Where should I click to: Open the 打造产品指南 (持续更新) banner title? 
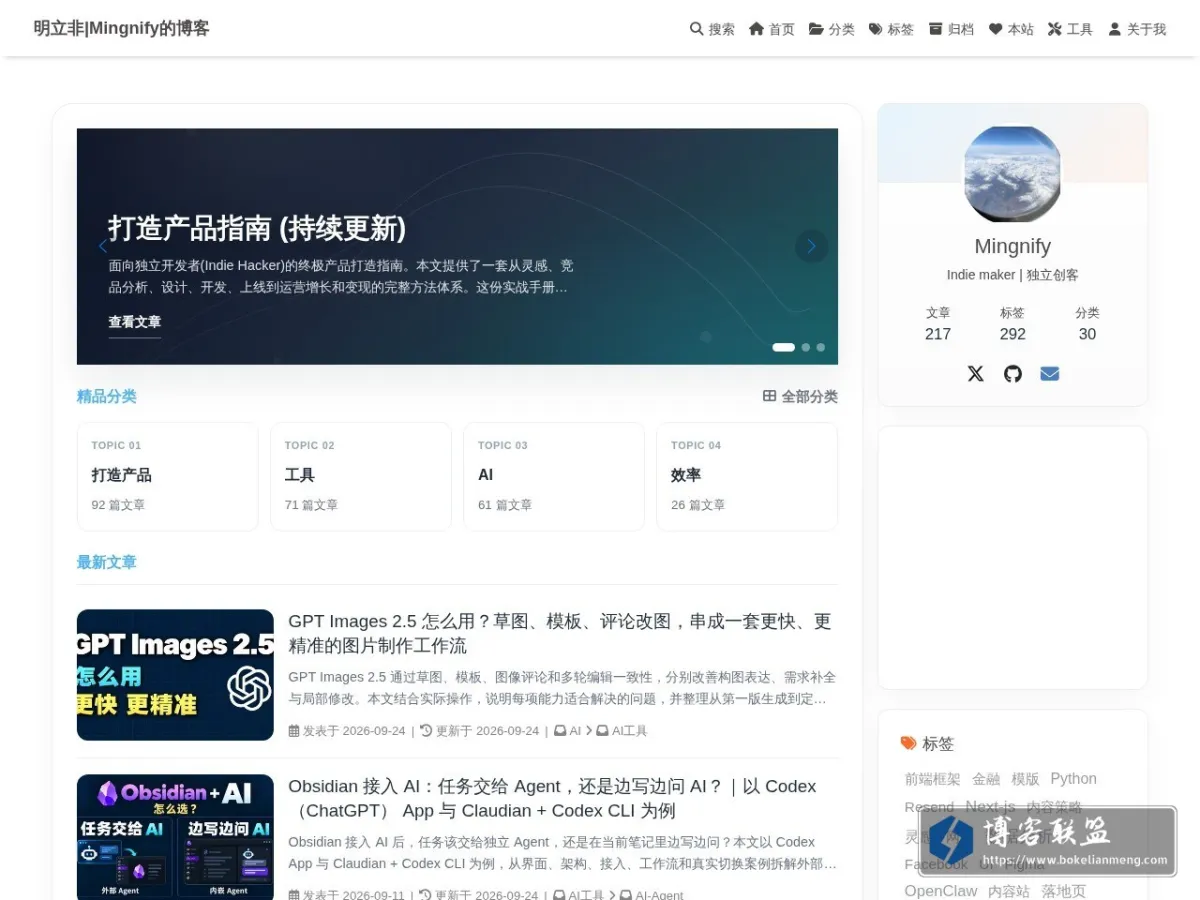pyautogui.click(x=257, y=228)
